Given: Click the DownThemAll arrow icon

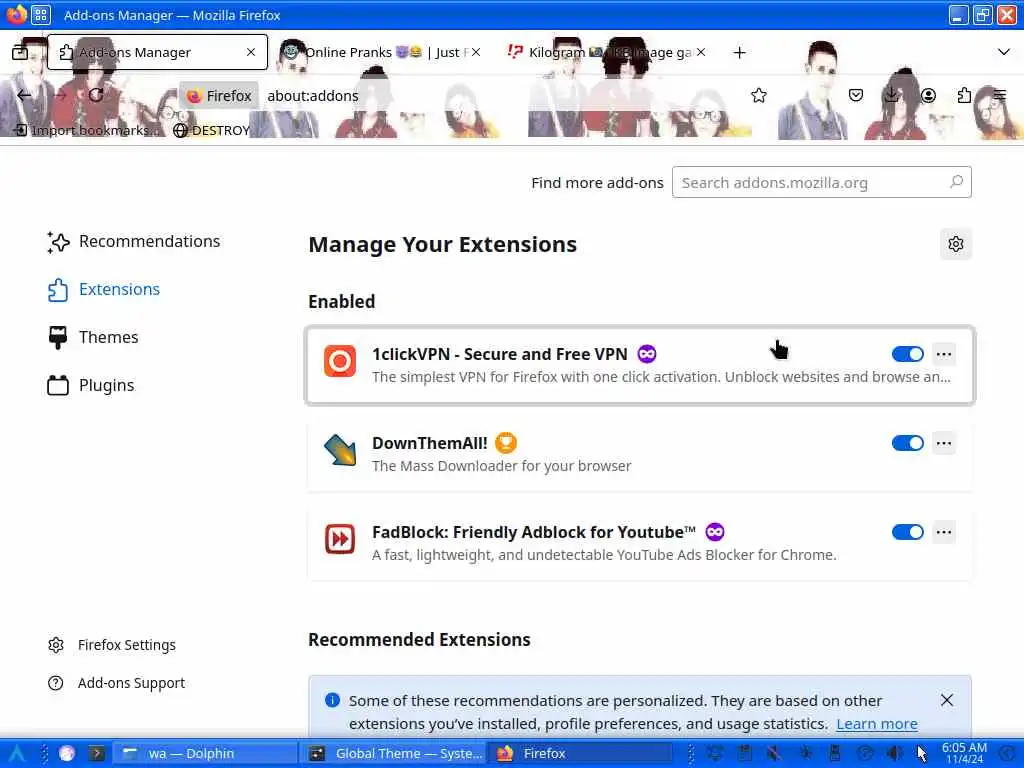Looking at the screenshot, I should pyautogui.click(x=340, y=450).
